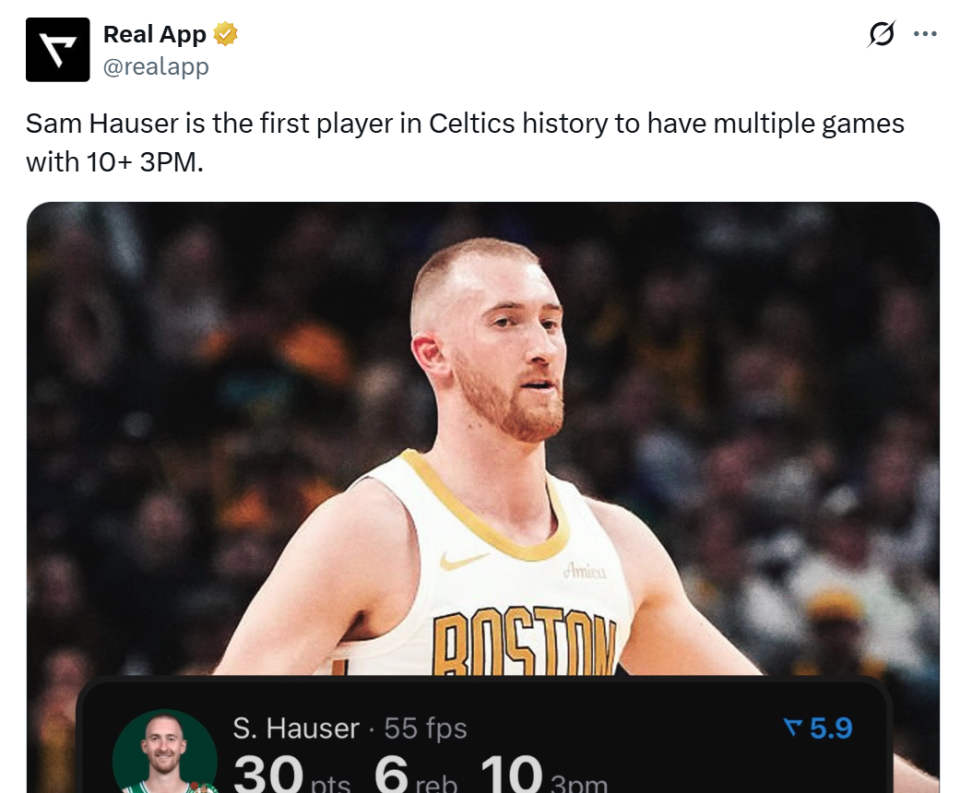
Task: Click the Real App display name
Action: (154, 34)
